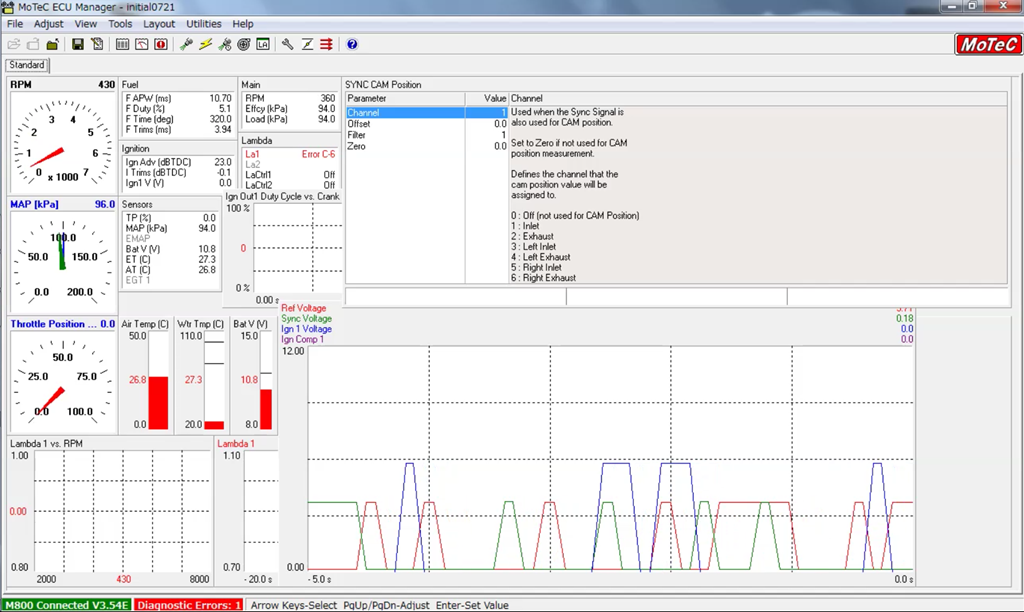The image size is (1024, 612).
Task: Open the Adjust menu
Action: point(49,24)
